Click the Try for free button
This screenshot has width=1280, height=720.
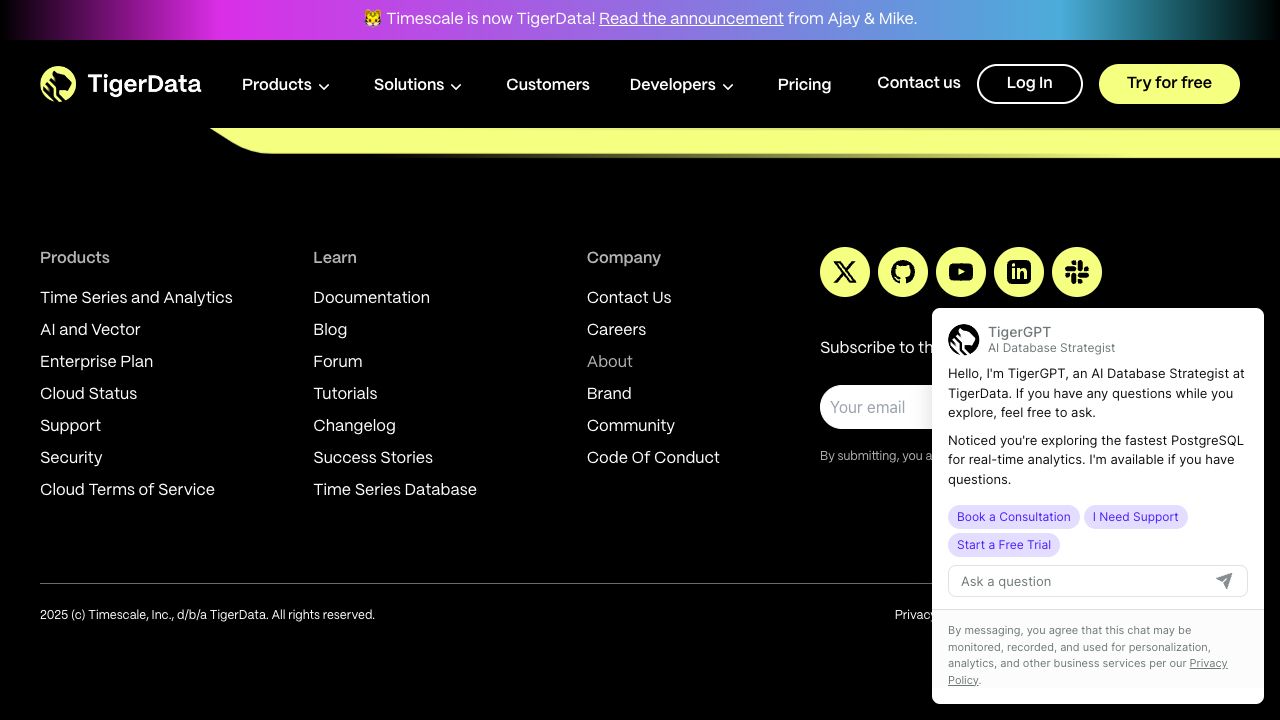click(x=1169, y=84)
